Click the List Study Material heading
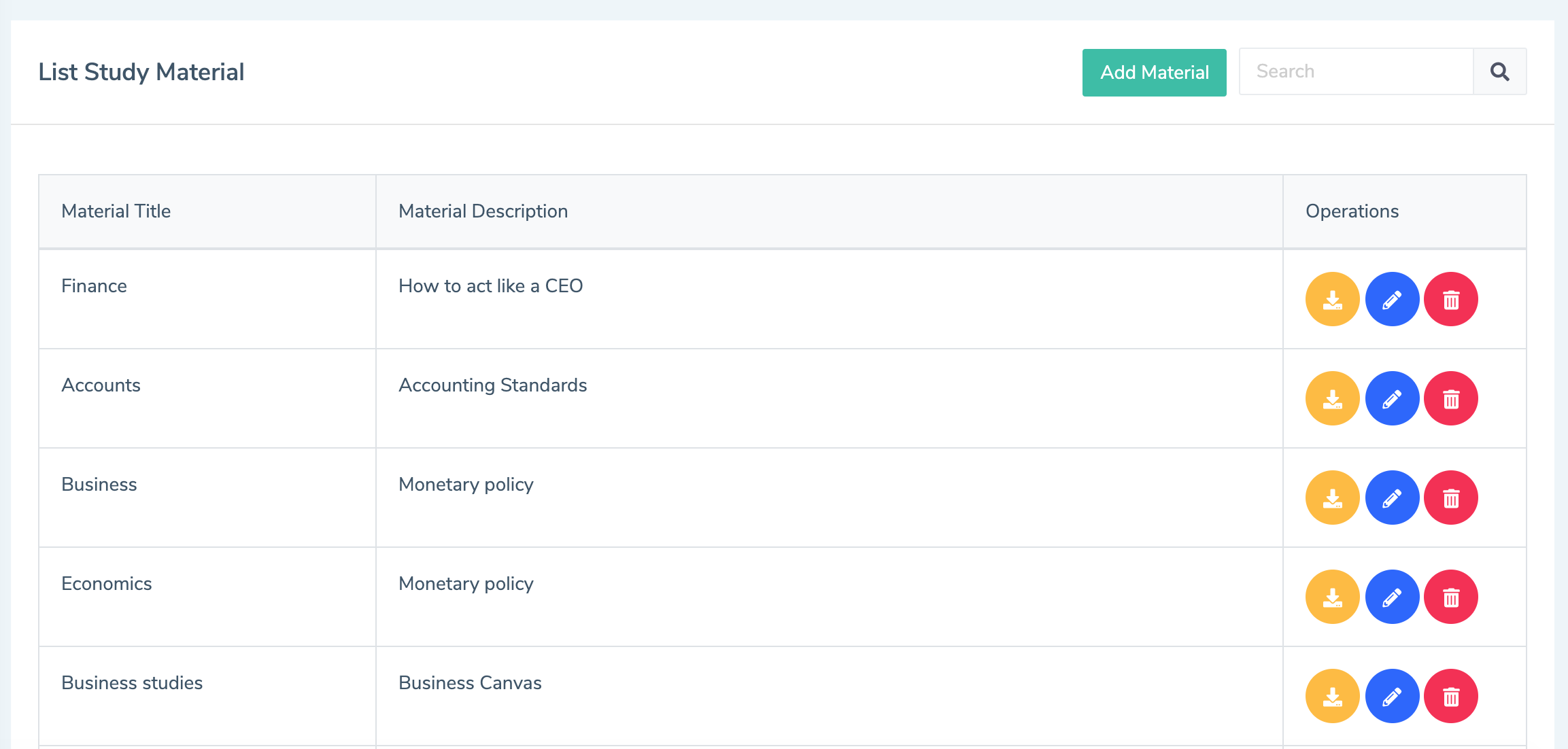1568x749 pixels. coord(141,72)
